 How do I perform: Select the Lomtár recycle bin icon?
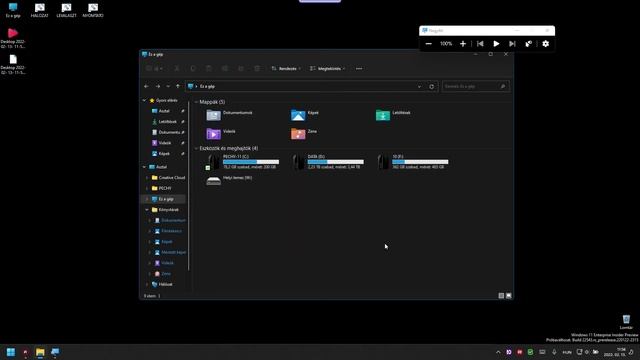[x=626, y=322]
